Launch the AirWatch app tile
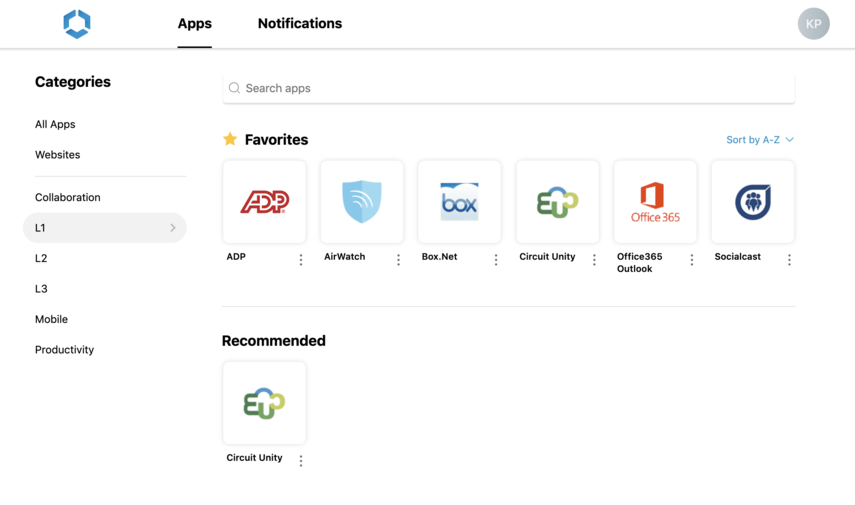Image resolution: width=855 pixels, height=505 pixels. (x=362, y=202)
